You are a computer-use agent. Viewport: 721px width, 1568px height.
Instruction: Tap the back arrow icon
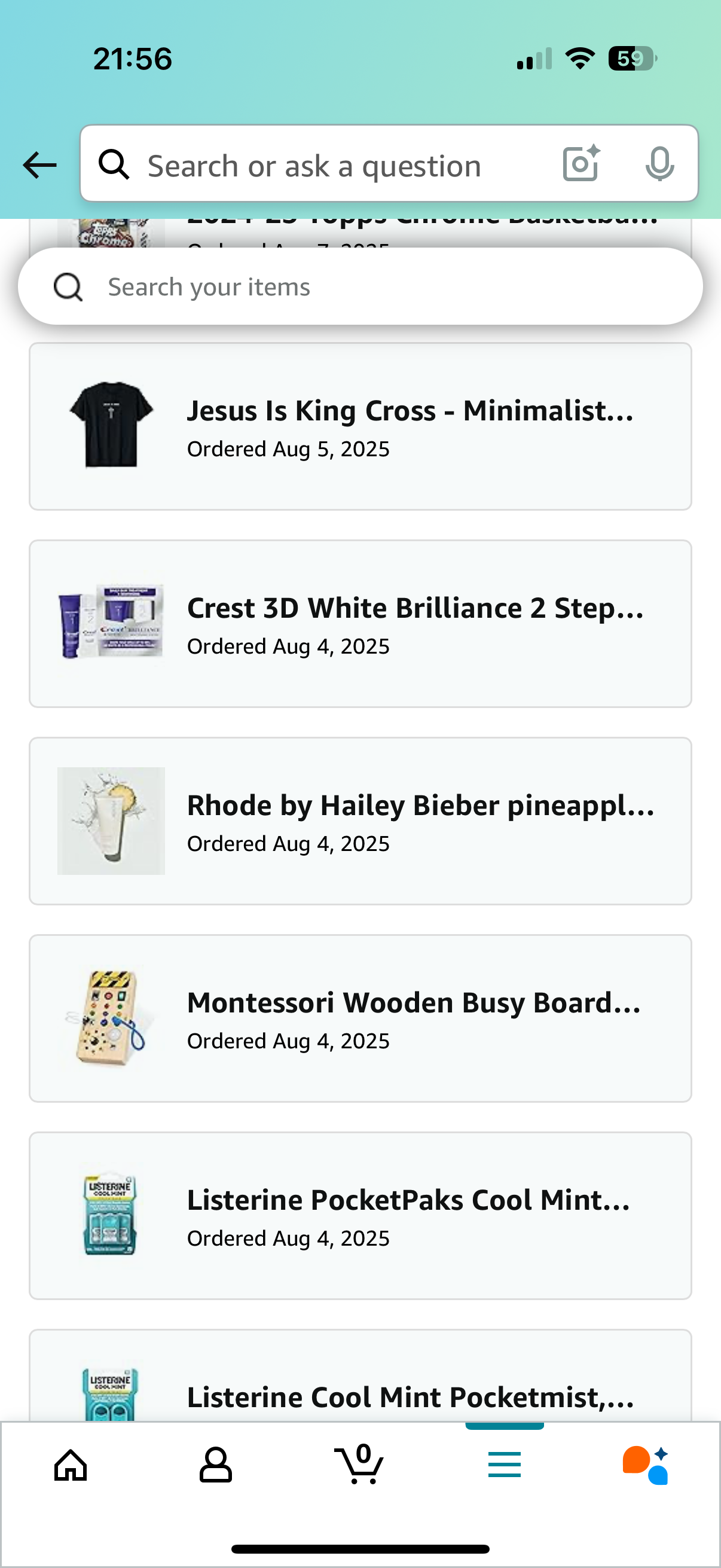pos(39,165)
